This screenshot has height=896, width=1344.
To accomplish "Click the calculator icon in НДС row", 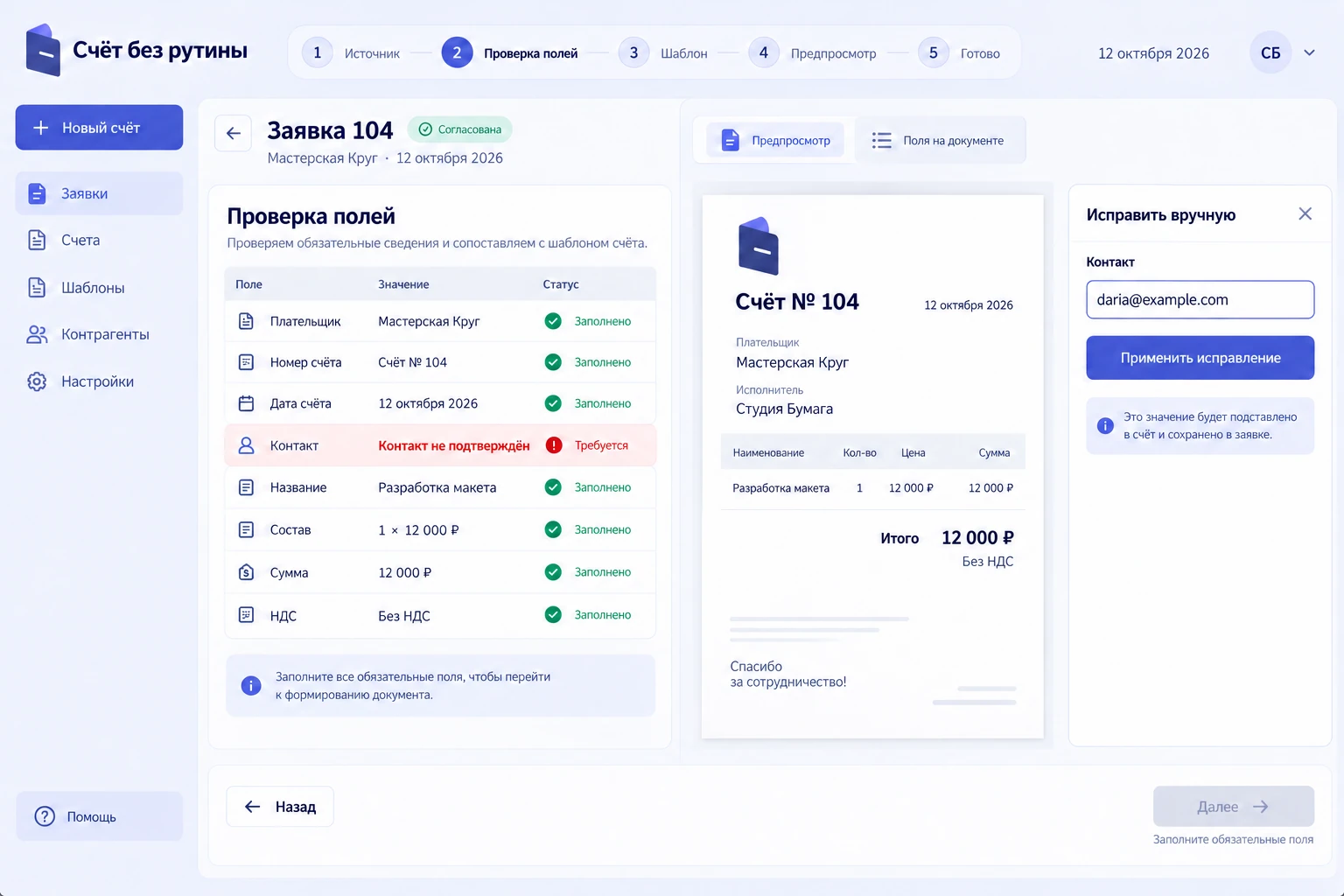I will (247, 615).
